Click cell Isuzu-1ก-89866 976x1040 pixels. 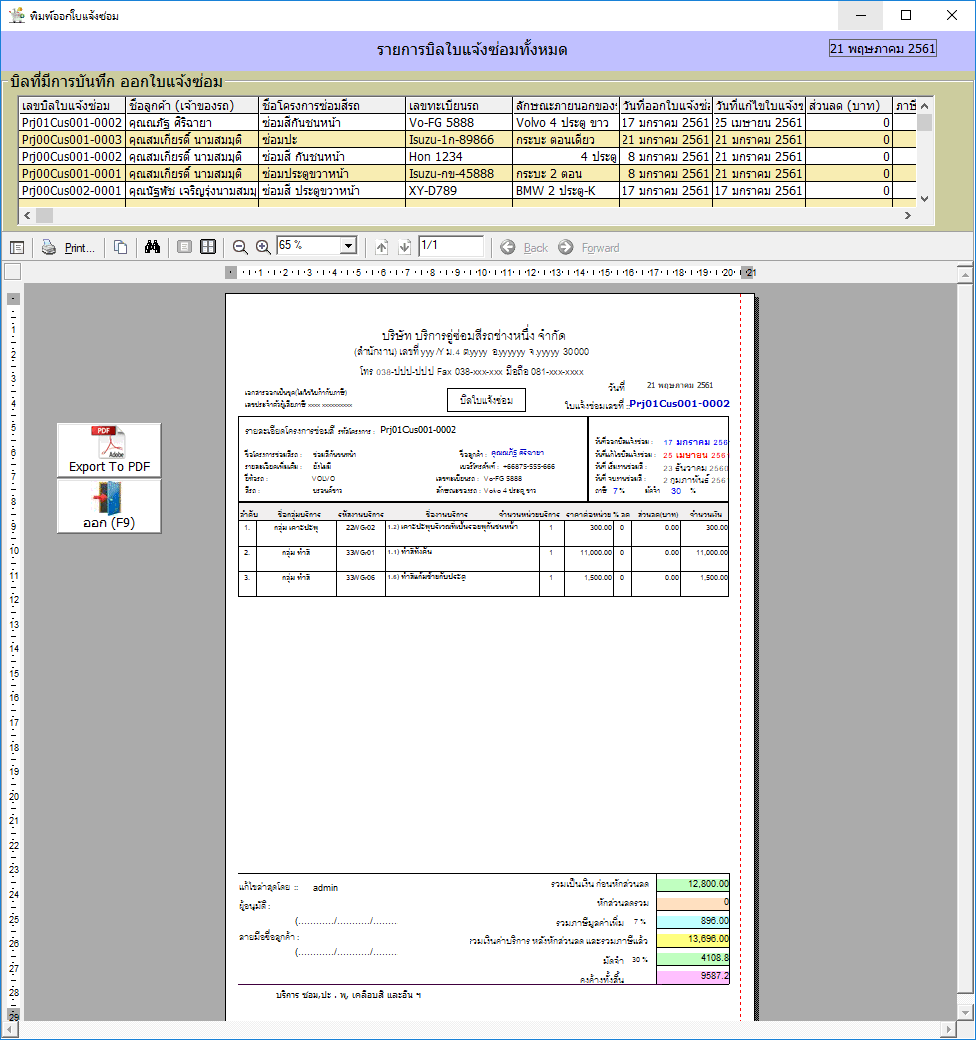(459, 140)
